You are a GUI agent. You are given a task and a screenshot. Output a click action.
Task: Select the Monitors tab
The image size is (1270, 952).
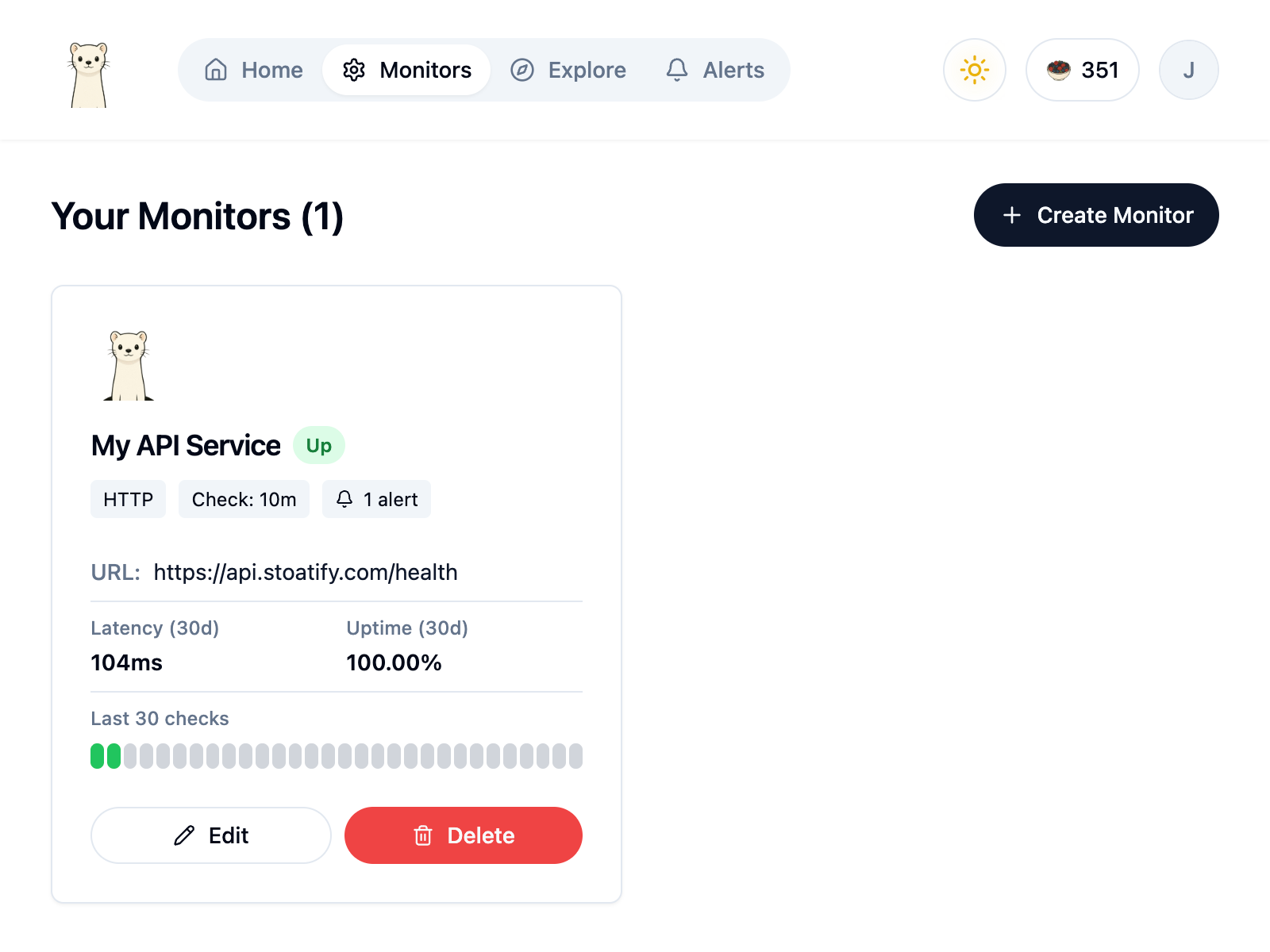(406, 70)
